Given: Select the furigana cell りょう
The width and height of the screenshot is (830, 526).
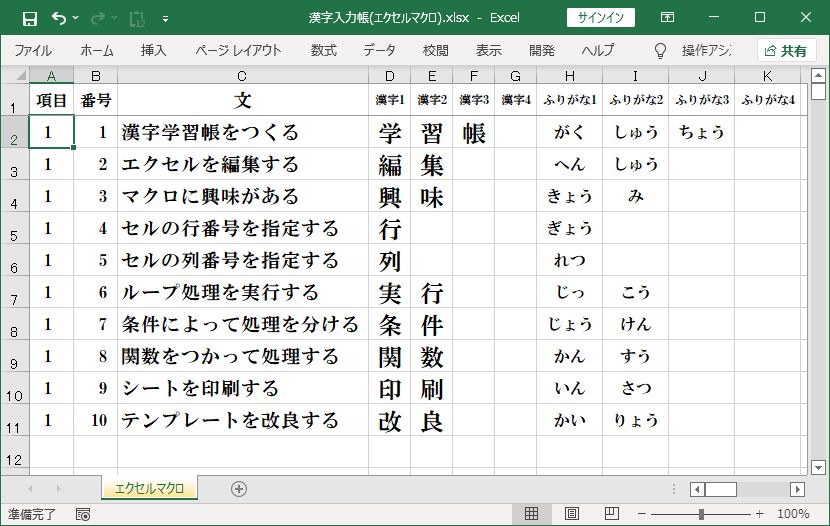Looking at the screenshot, I should [x=635, y=420].
